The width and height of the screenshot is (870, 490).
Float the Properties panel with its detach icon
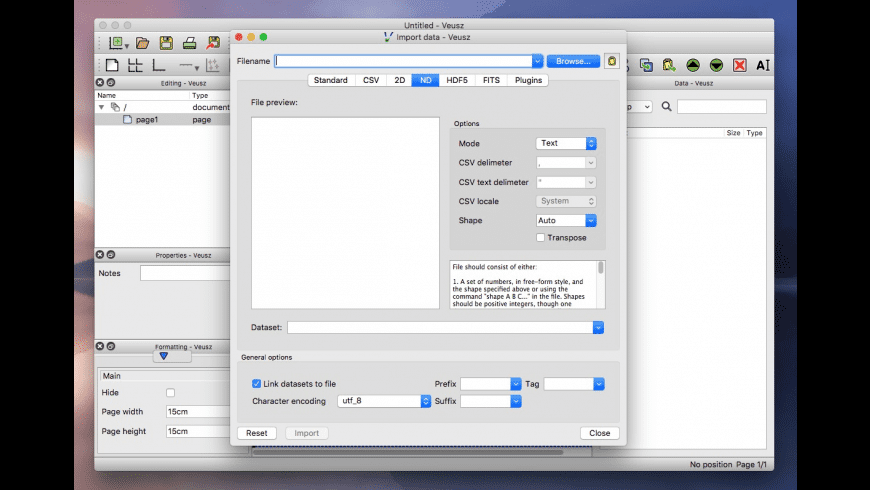111,255
